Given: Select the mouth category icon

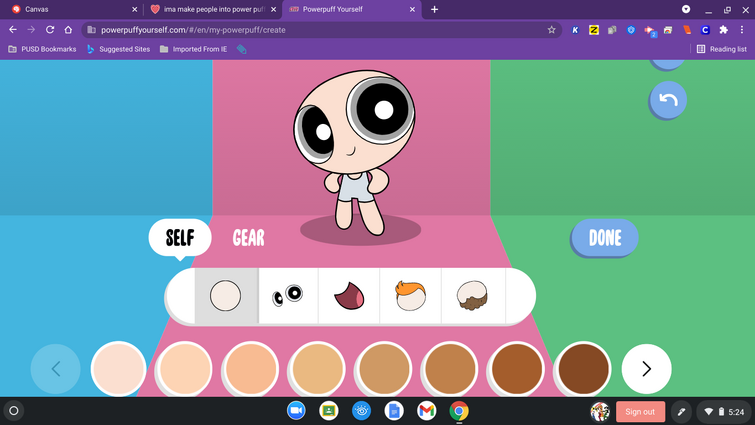Looking at the screenshot, I should point(349,296).
